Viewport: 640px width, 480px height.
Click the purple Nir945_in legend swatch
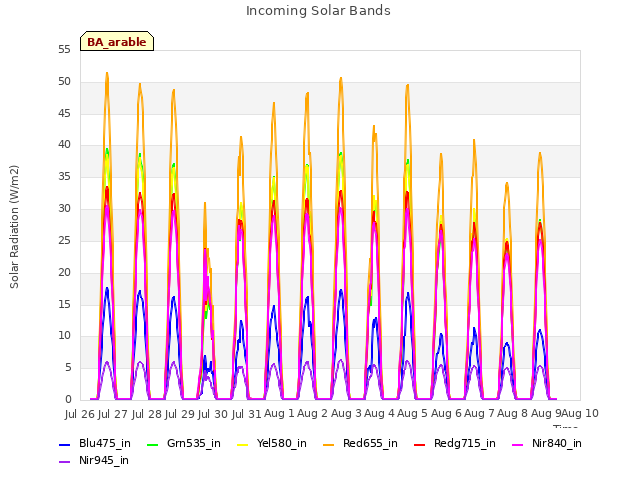(64, 462)
